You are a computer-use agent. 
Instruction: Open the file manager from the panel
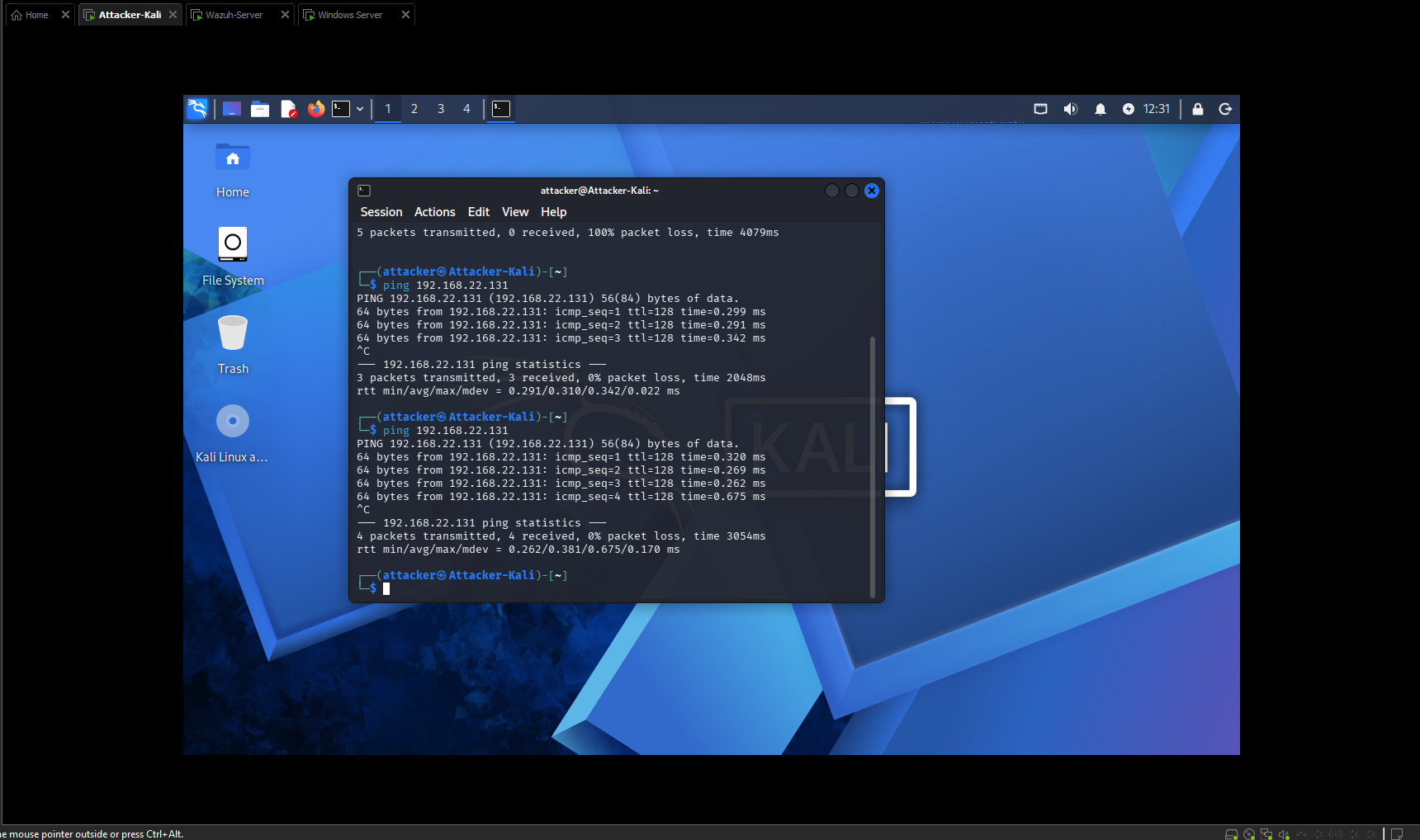[x=260, y=109]
